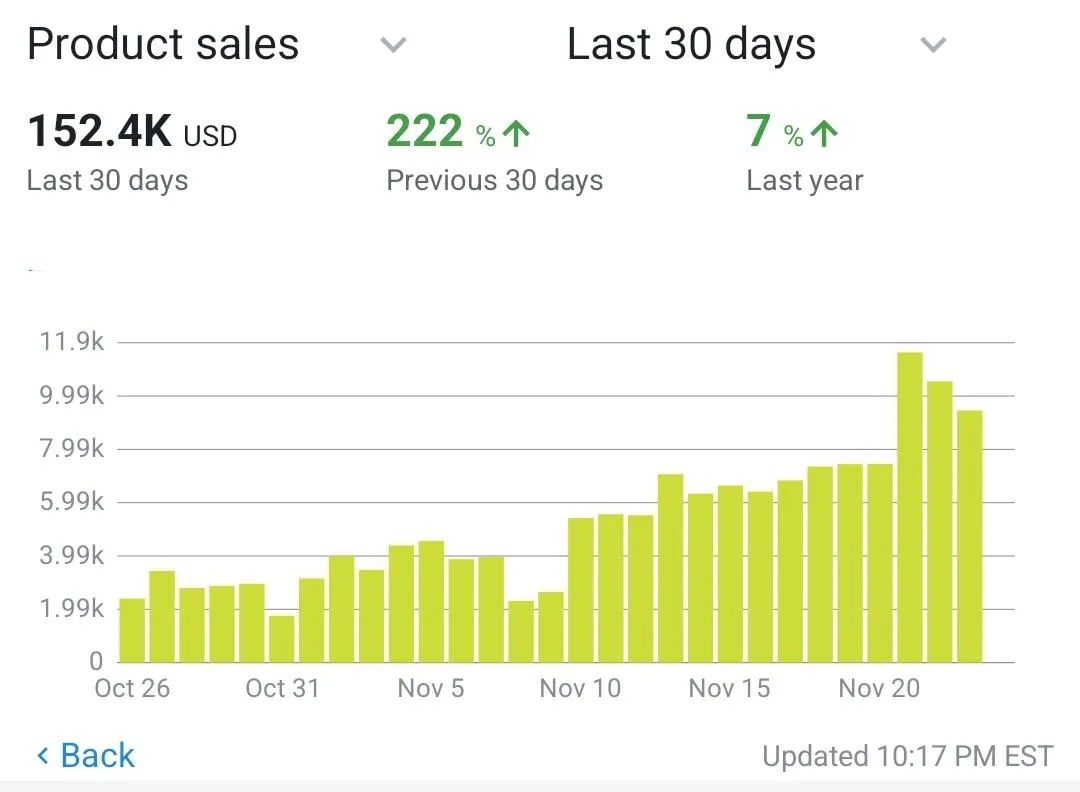Viewport: 1080px width, 792px height.
Task: Select the bar above the Nov 10 label
Action: click(x=581, y=590)
